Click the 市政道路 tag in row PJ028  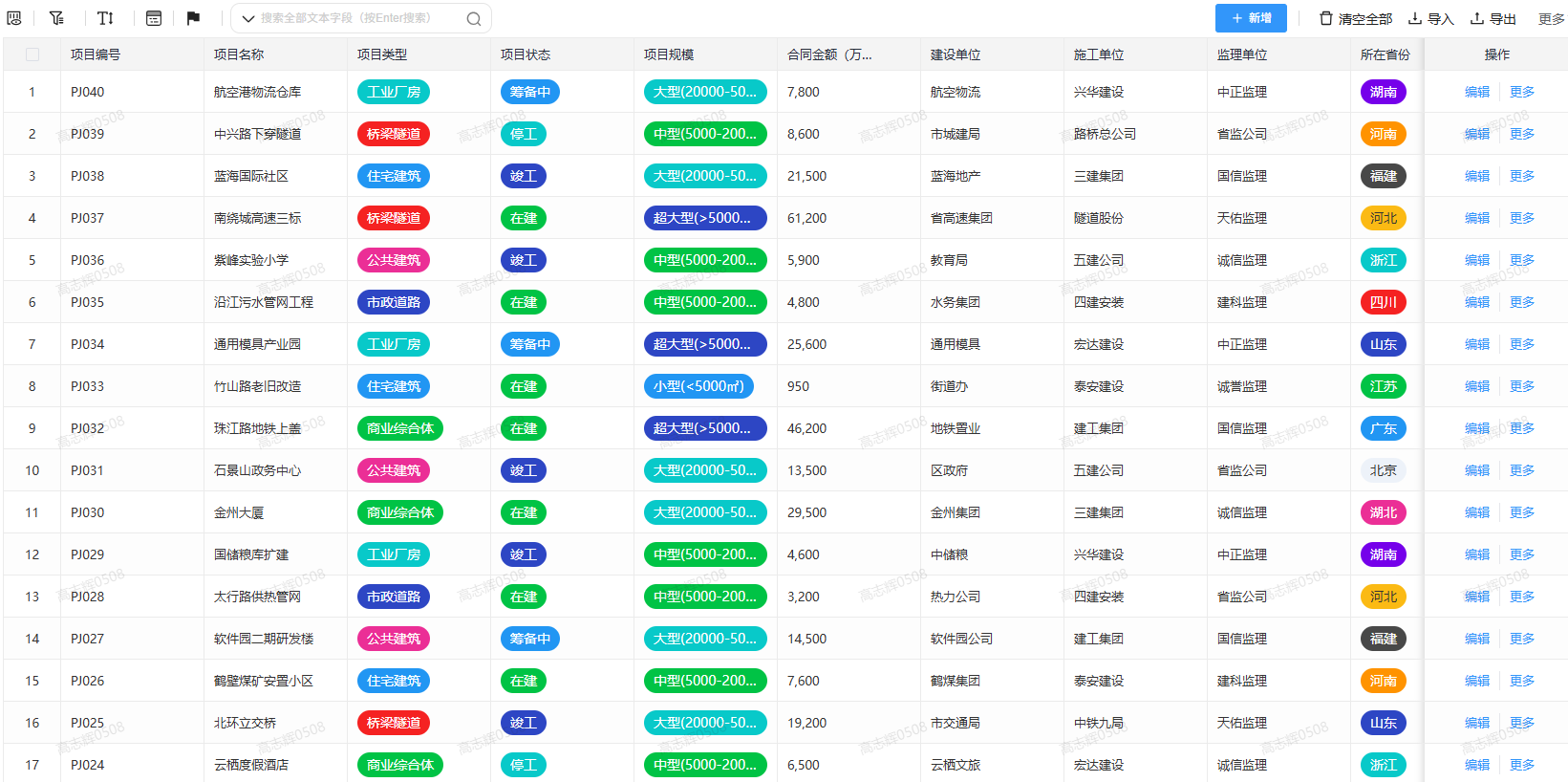(x=394, y=597)
